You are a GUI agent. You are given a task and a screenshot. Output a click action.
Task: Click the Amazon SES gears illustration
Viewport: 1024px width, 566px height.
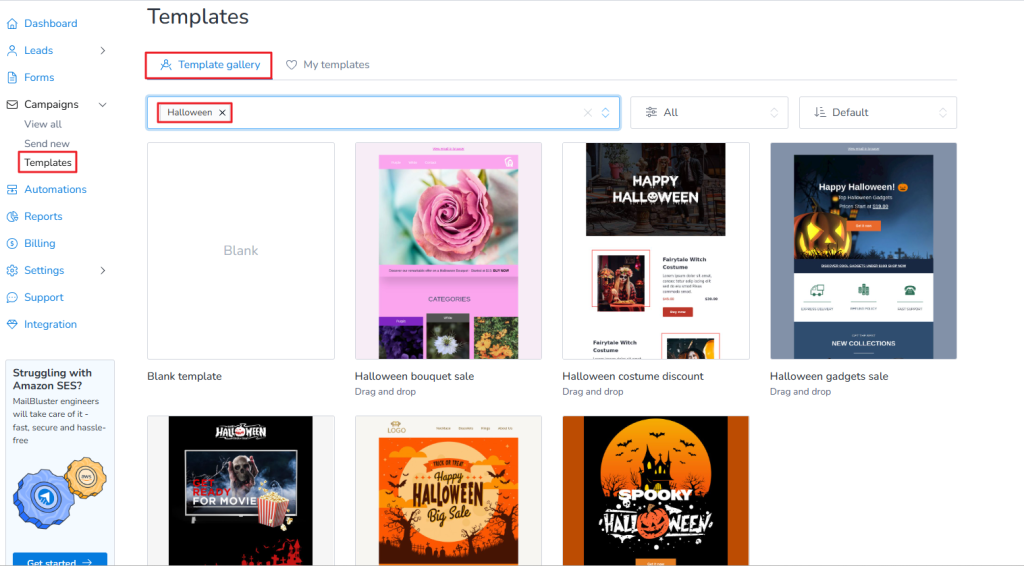click(x=59, y=493)
